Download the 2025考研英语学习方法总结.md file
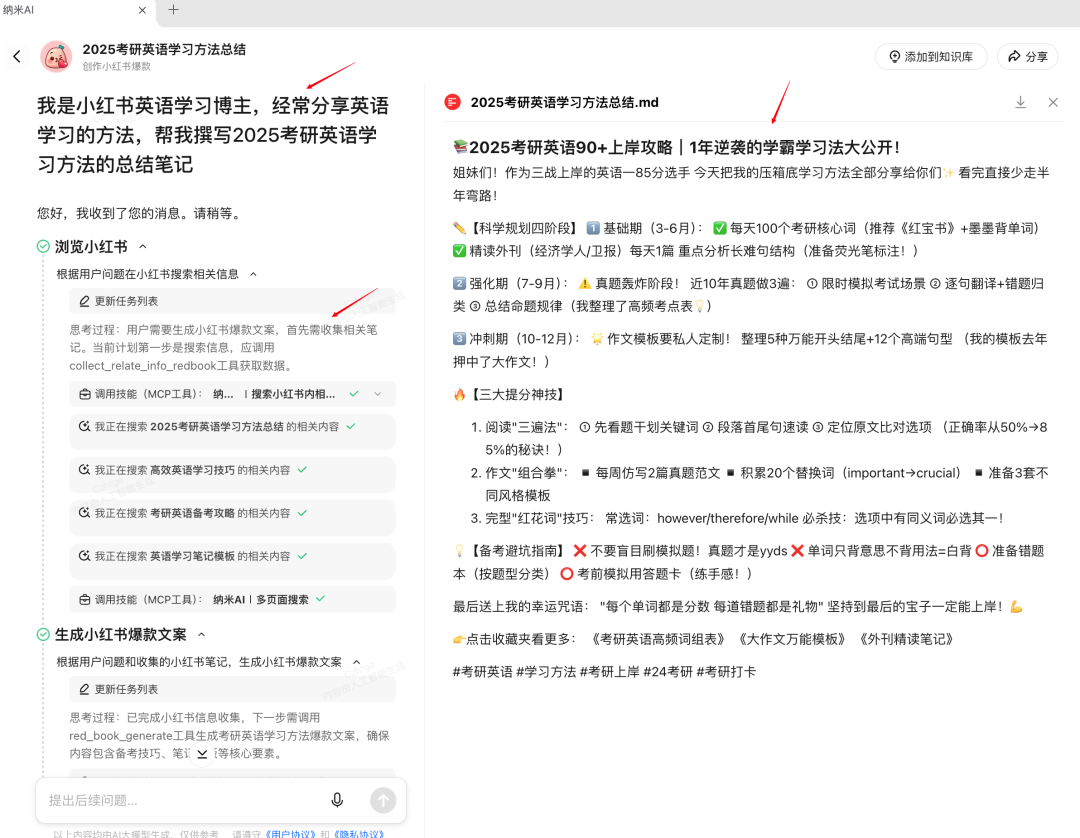This screenshot has width=1080, height=838. click(x=1020, y=102)
